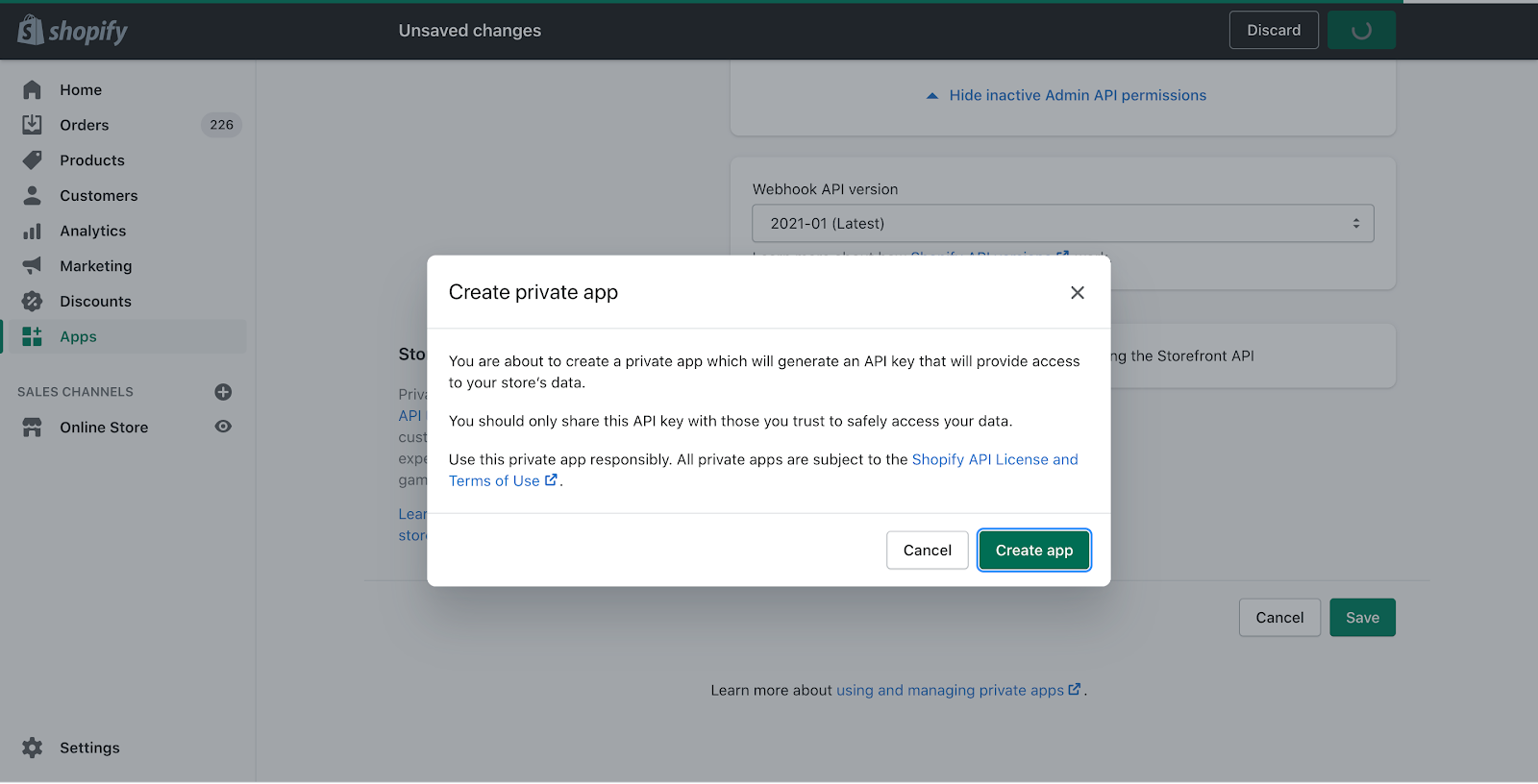Close the Create private app modal
Viewport: 1538px width, 784px height.
click(x=1078, y=293)
